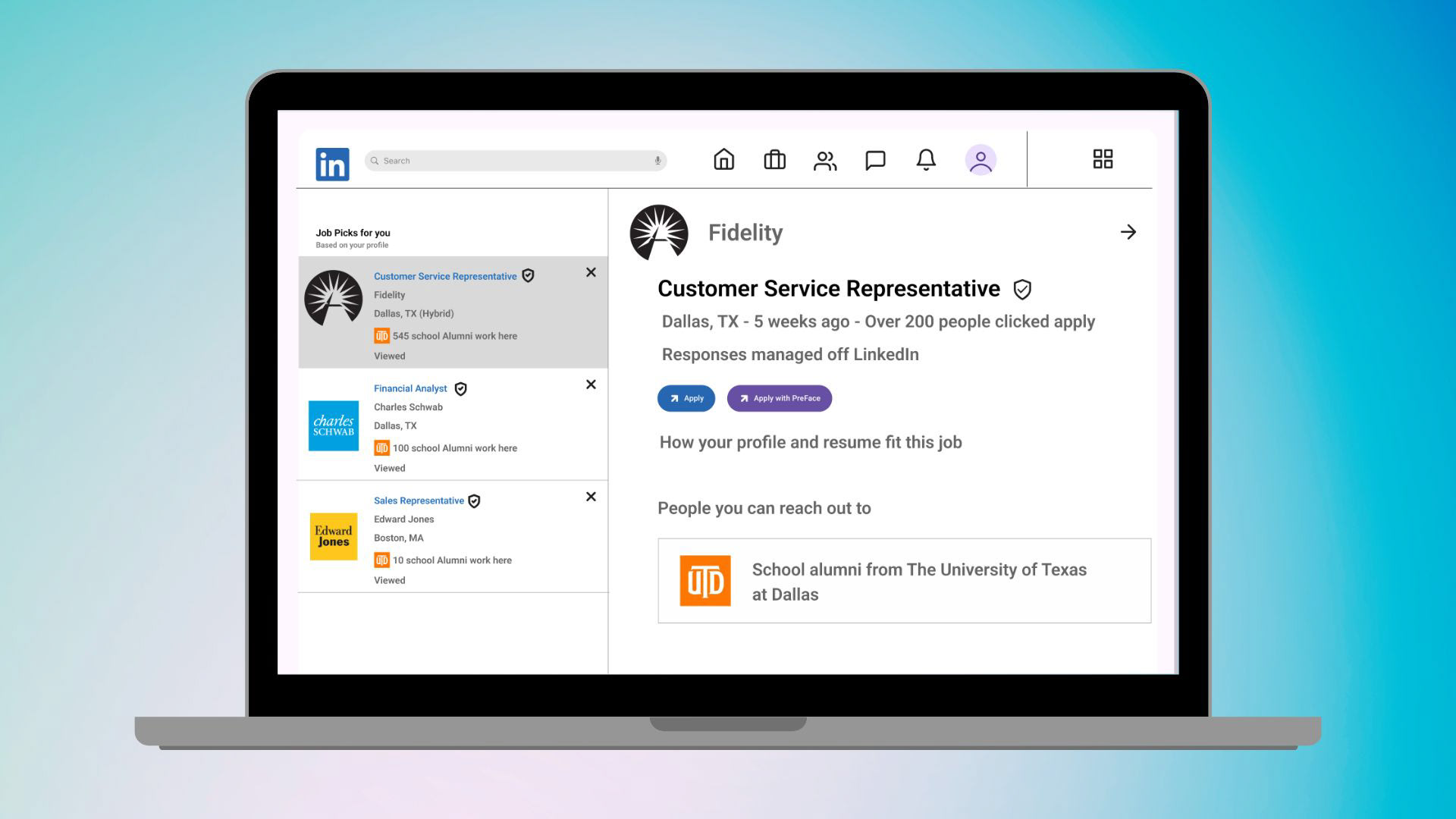Viewport: 1456px width, 819px height.
Task: Click the arrow next to Fidelity header
Action: [1128, 232]
